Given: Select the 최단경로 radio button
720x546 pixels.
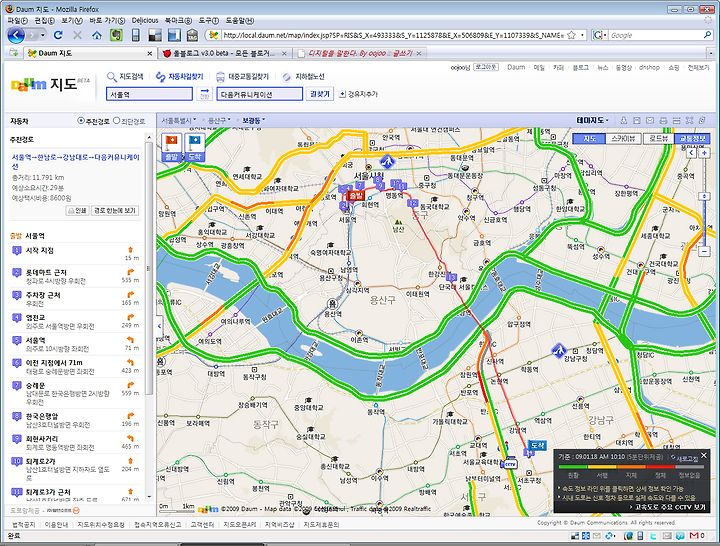Looking at the screenshot, I should [x=116, y=121].
